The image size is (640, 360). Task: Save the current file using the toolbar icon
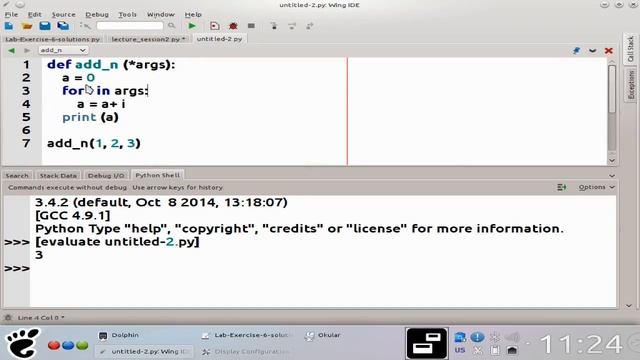[45, 26]
